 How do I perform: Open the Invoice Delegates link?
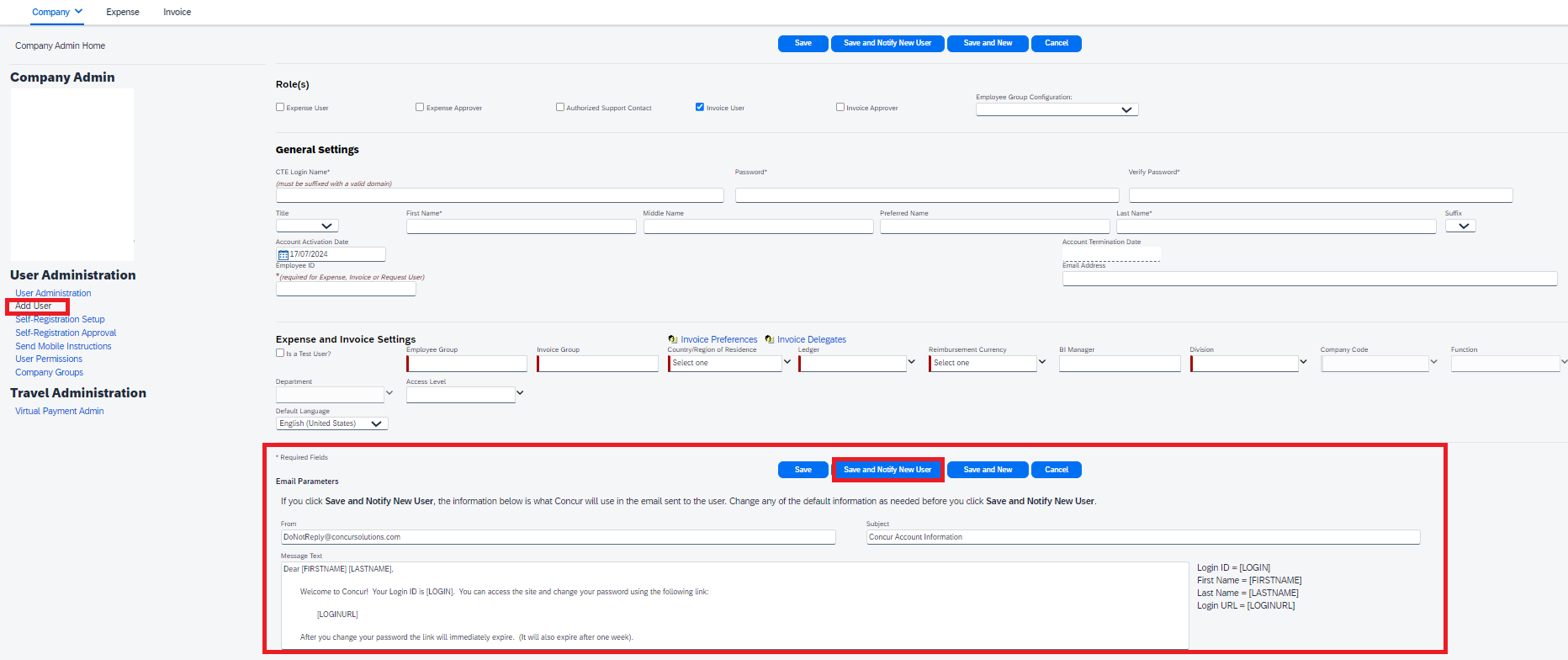pos(812,339)
